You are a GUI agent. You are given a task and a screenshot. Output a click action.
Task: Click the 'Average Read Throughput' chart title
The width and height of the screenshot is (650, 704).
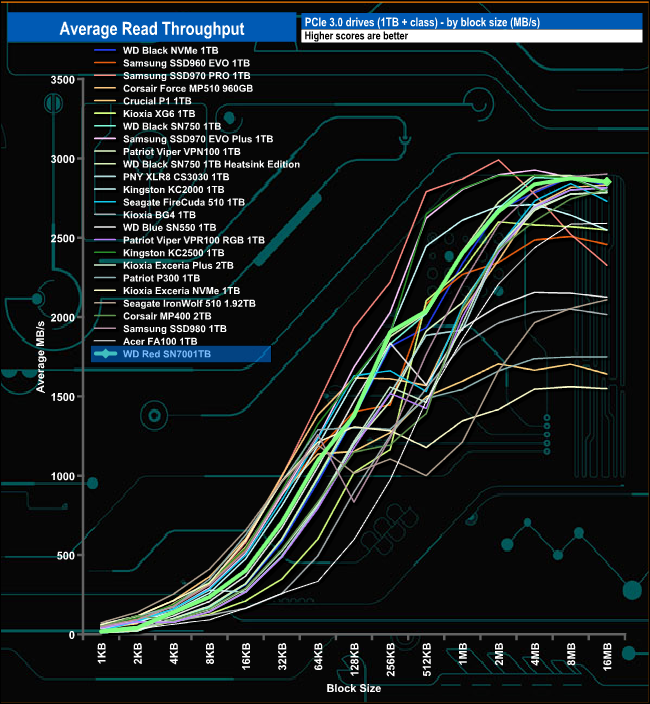[152, 29]
